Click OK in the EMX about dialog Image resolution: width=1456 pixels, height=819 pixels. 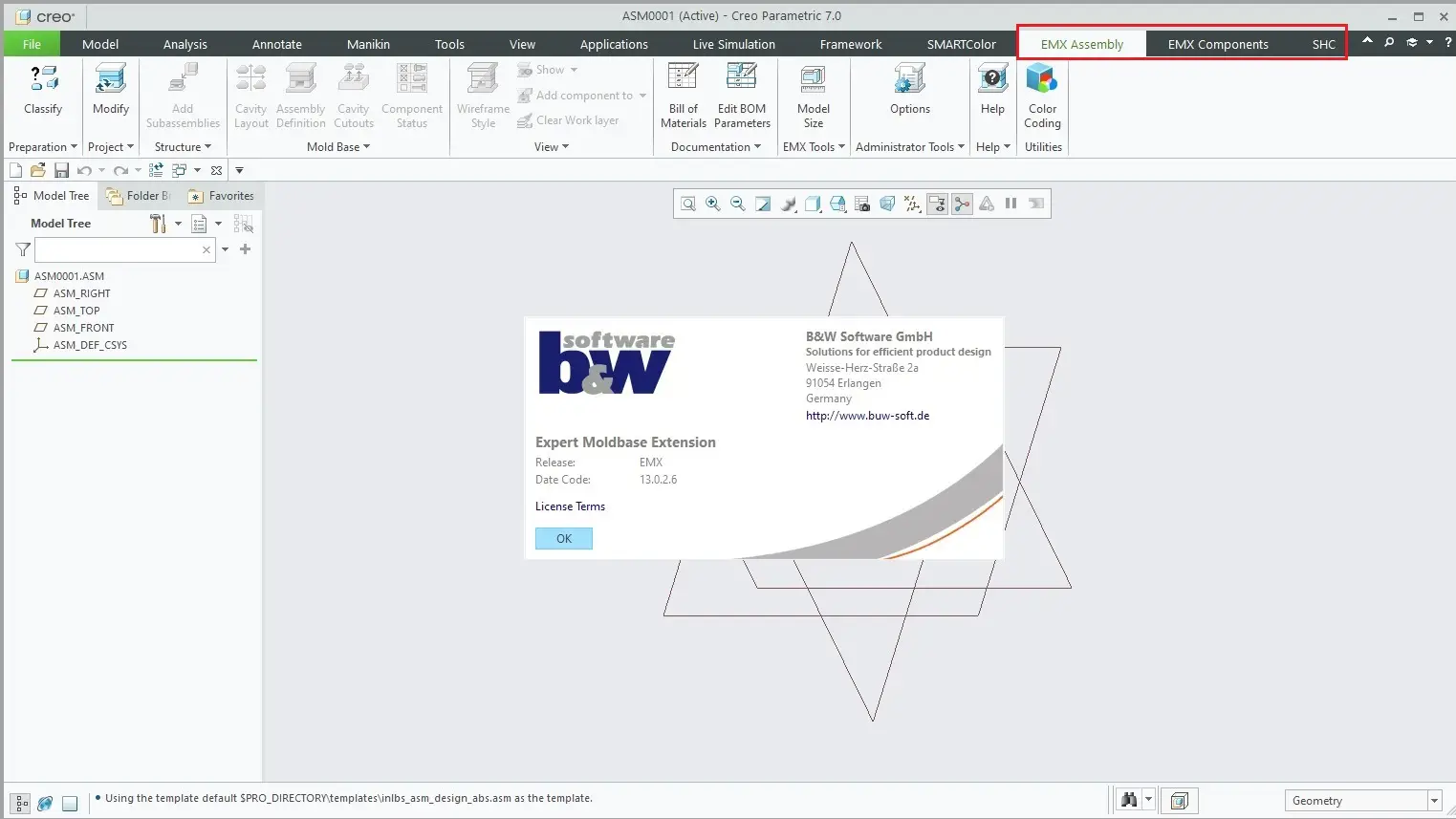[564, 539]
